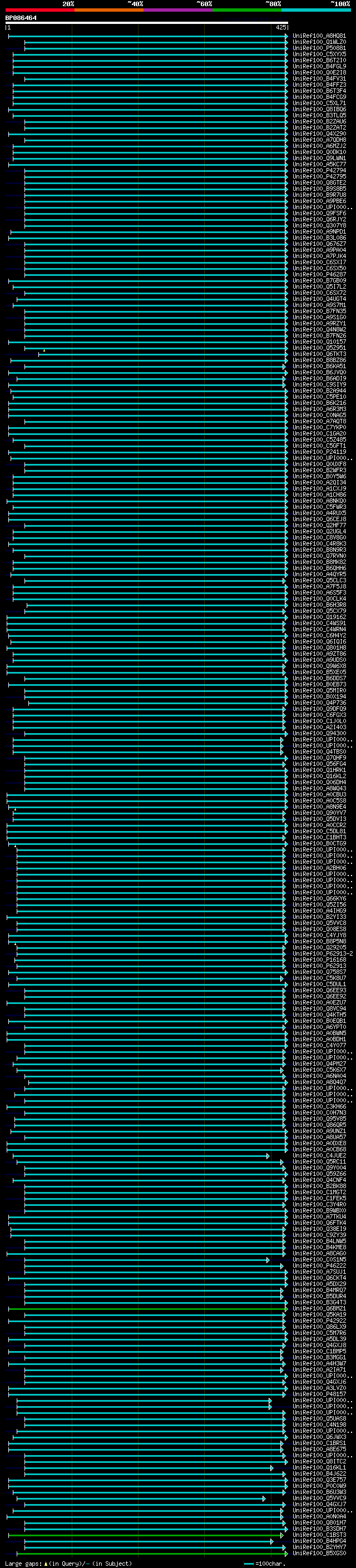356x1568 pixels.
Task: Open hit UniRef100_P42794
Action: (x=319, y=170)
